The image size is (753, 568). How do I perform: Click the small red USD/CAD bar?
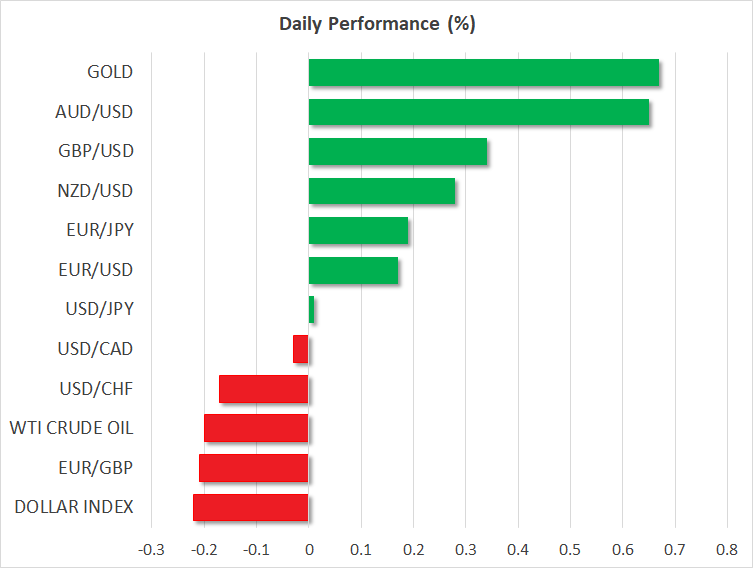[301, 349]
